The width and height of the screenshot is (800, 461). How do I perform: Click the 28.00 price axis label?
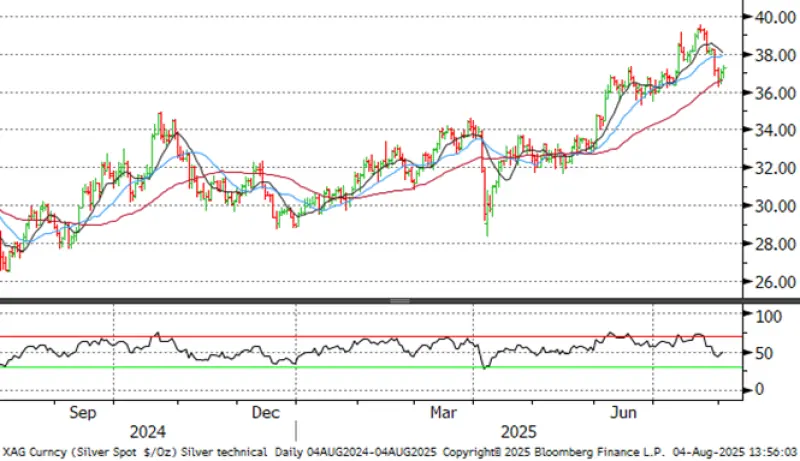tap(775, 244)
